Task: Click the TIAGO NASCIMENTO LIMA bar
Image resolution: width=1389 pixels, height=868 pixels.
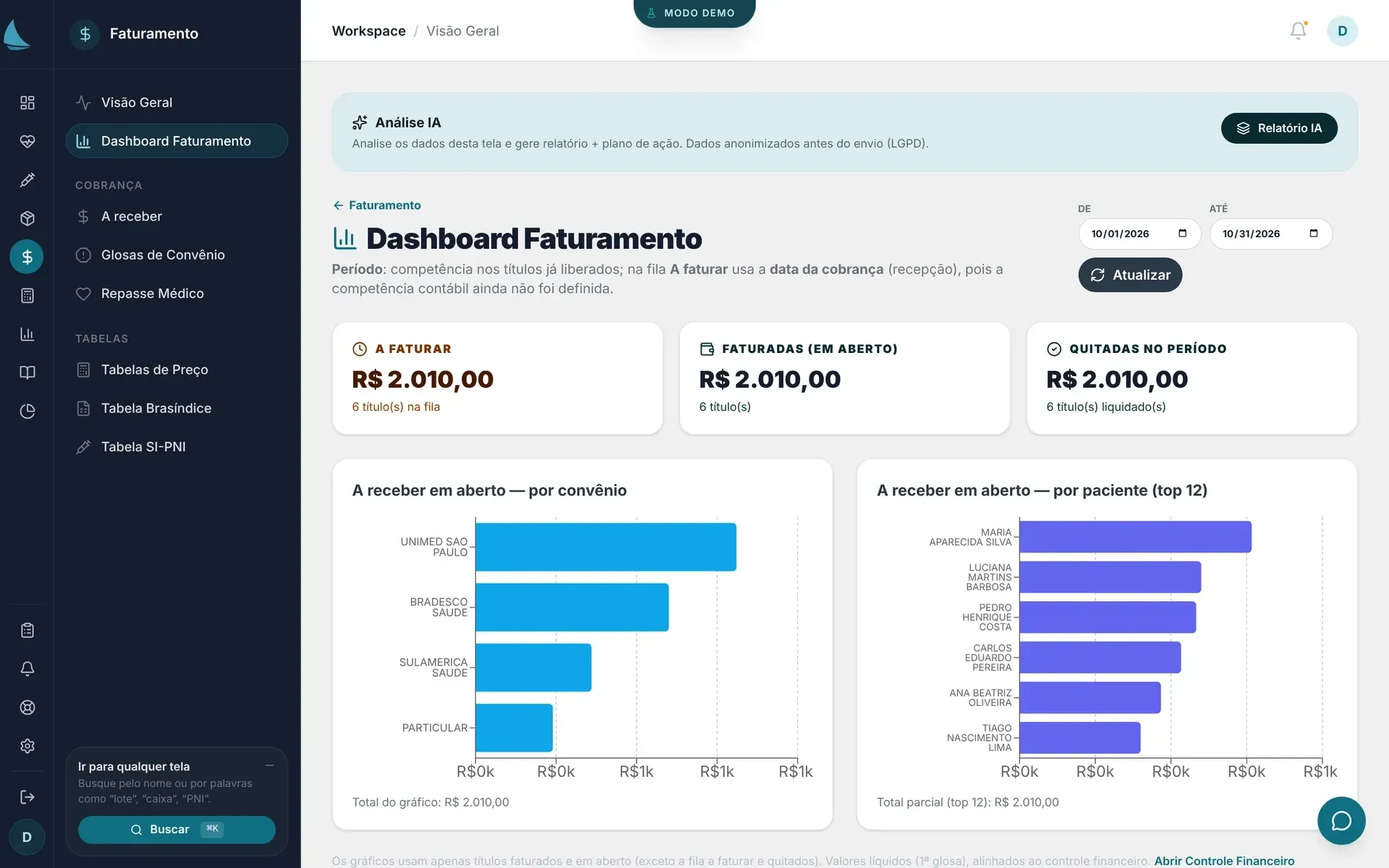Action: (x=1080, y=738)
